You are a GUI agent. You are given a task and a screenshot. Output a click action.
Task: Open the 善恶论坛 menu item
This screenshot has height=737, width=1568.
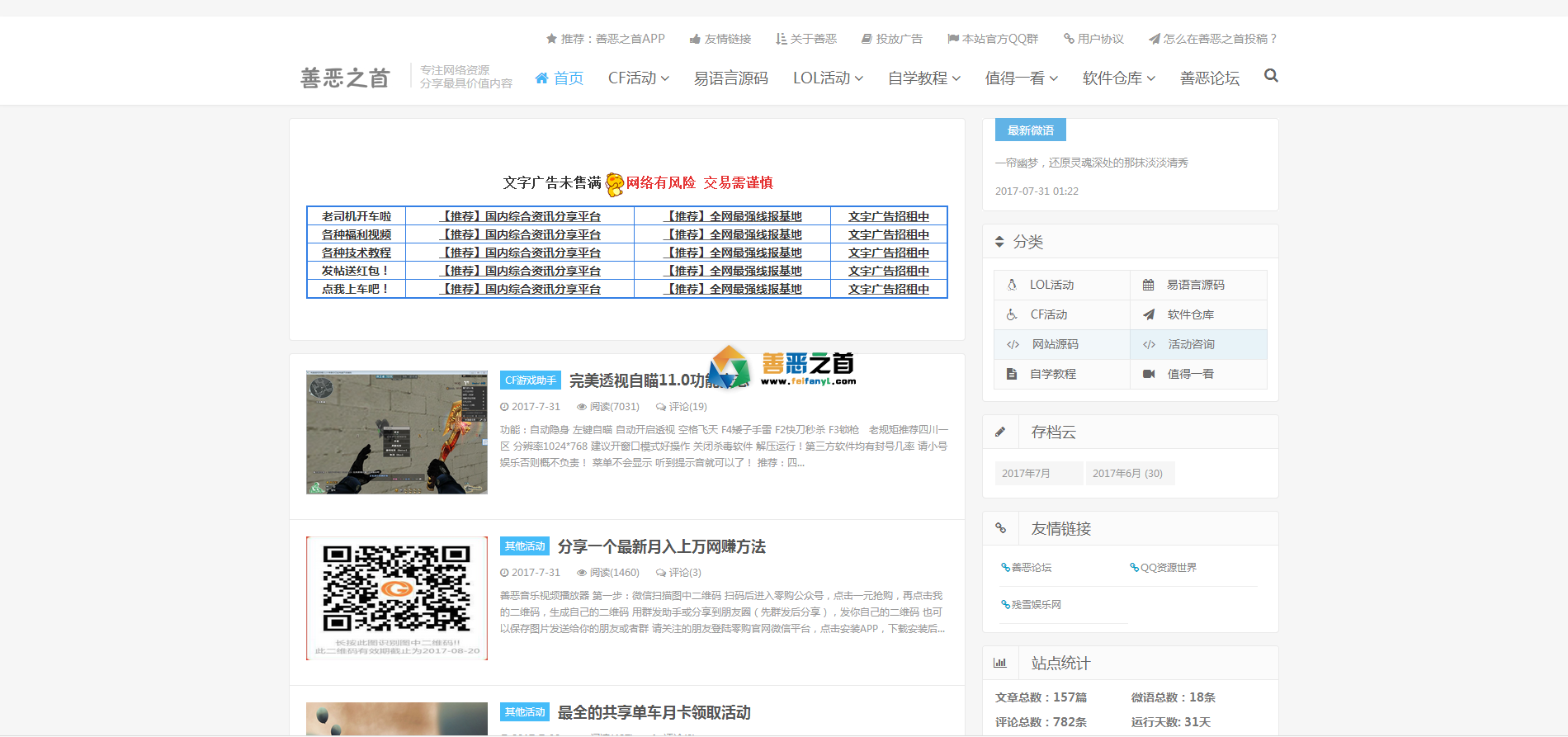1209,78
